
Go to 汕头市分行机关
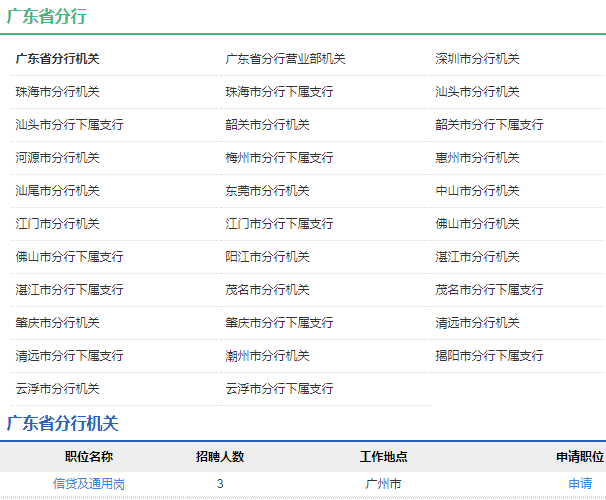click(x=477, y=92)
